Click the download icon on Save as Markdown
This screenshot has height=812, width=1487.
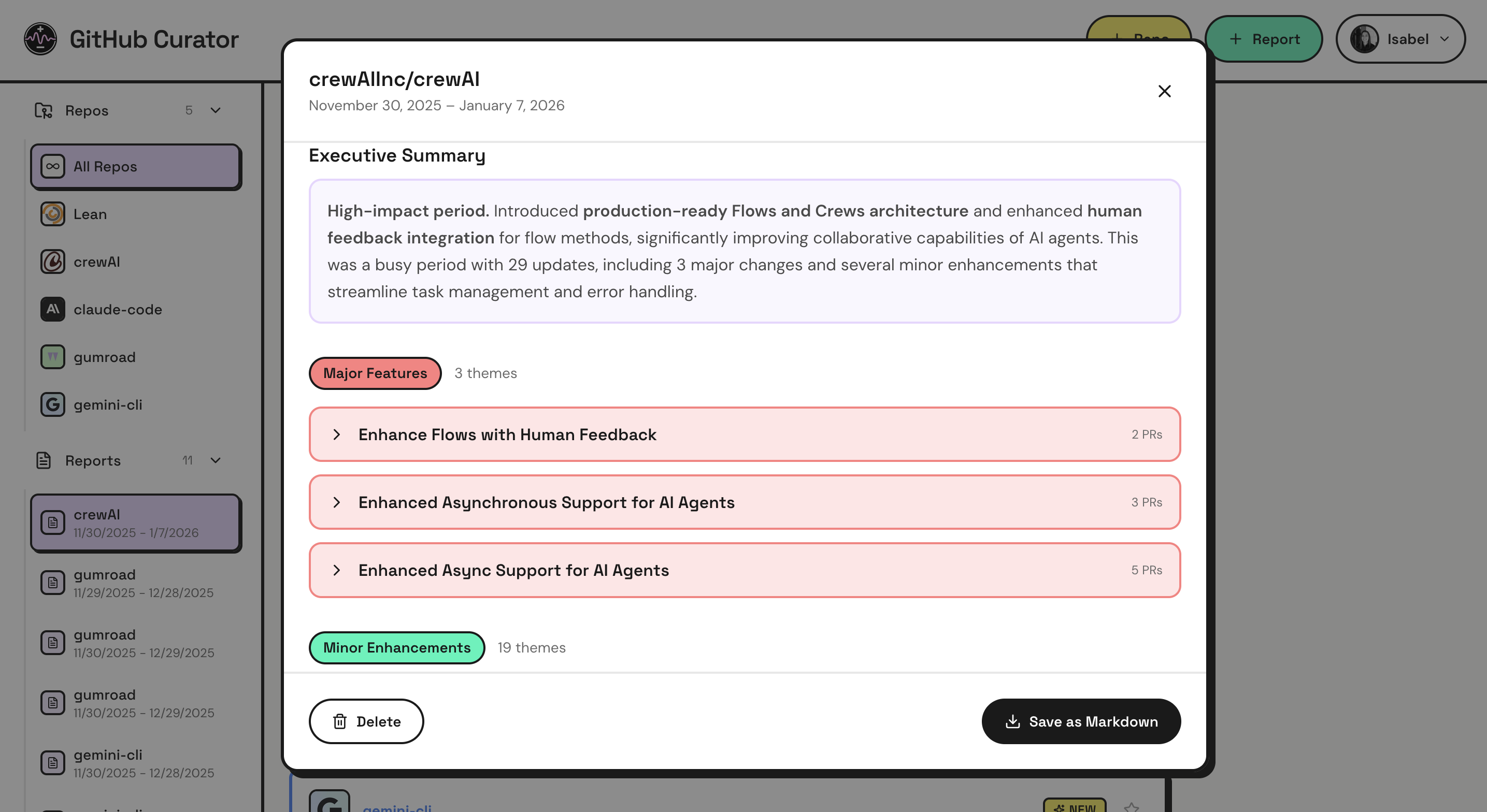click(1012, 721)
